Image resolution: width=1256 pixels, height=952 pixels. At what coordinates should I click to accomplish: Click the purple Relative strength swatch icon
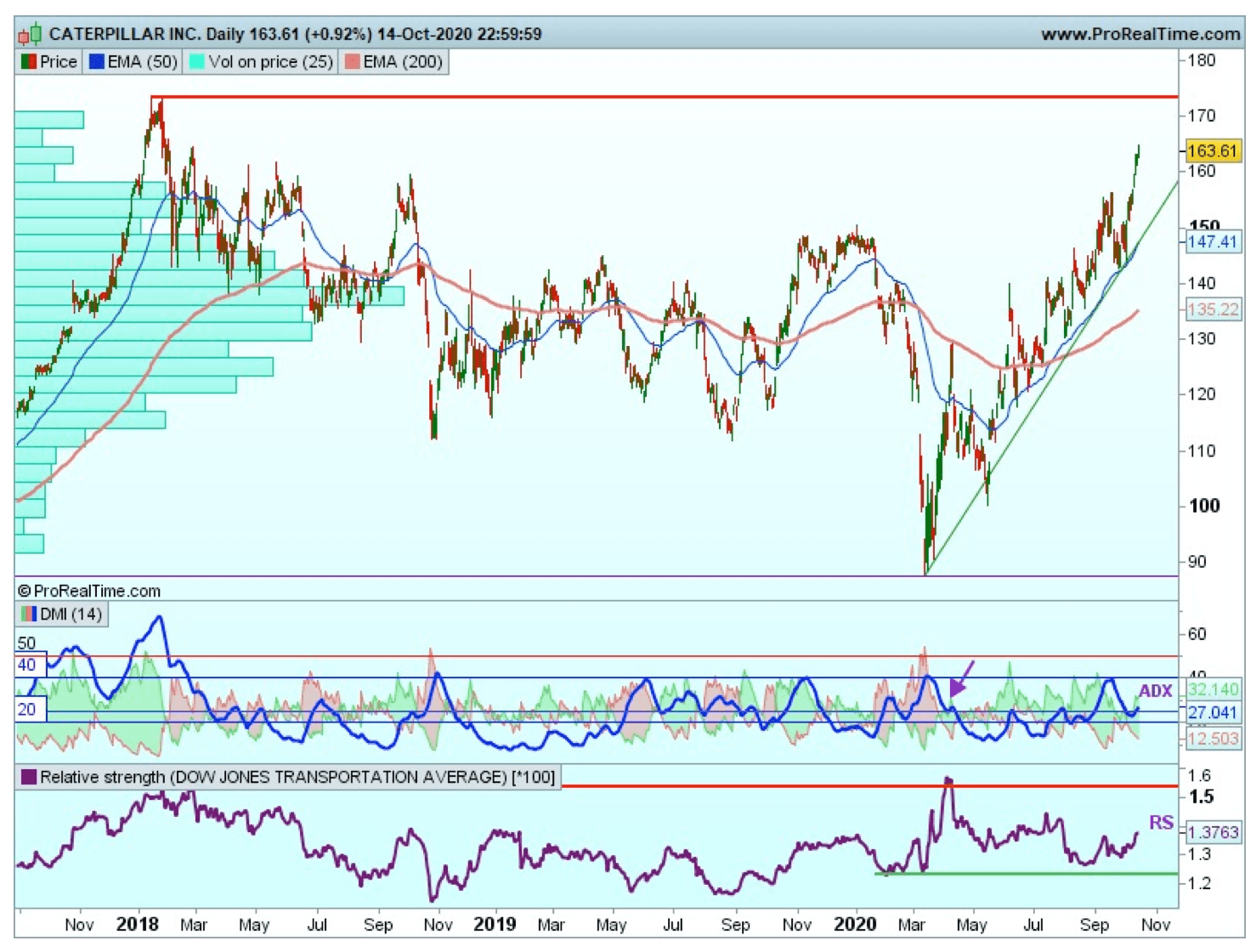point(29,777)
